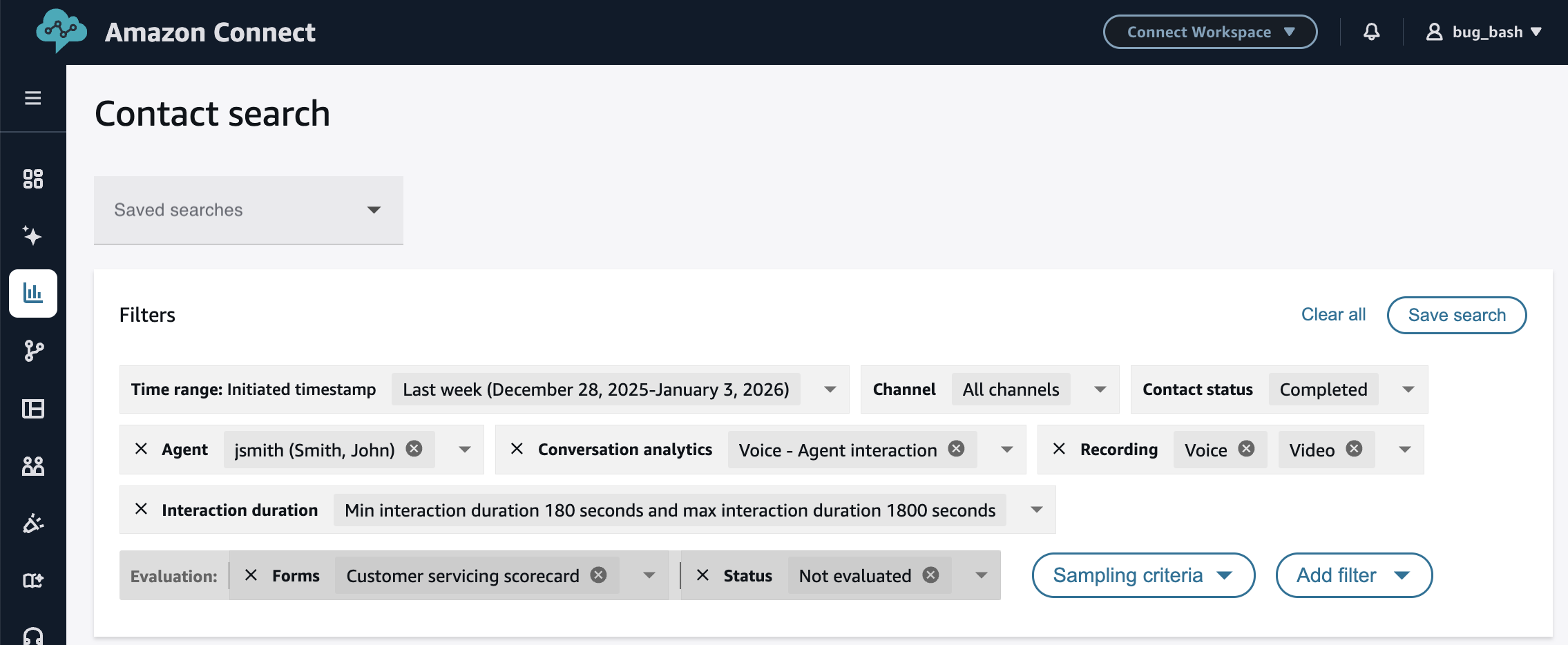The width and height of the screenshot is (1568, 645).
Task: Open the analytics bar chart sidebar icon
Action: tap(32, 293)
